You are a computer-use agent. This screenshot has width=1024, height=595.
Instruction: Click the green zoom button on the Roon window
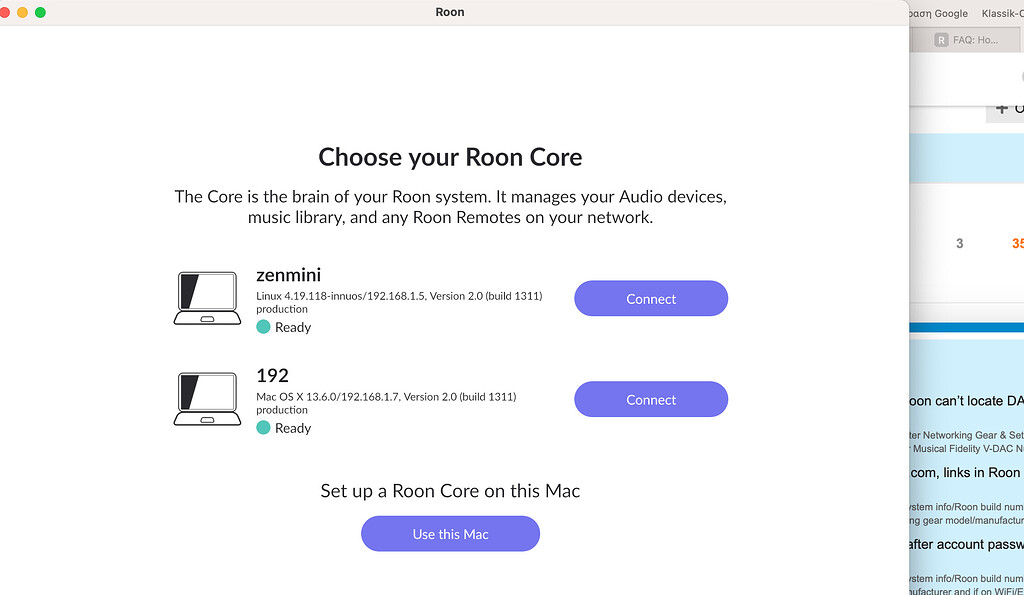[x=40, y=12]
